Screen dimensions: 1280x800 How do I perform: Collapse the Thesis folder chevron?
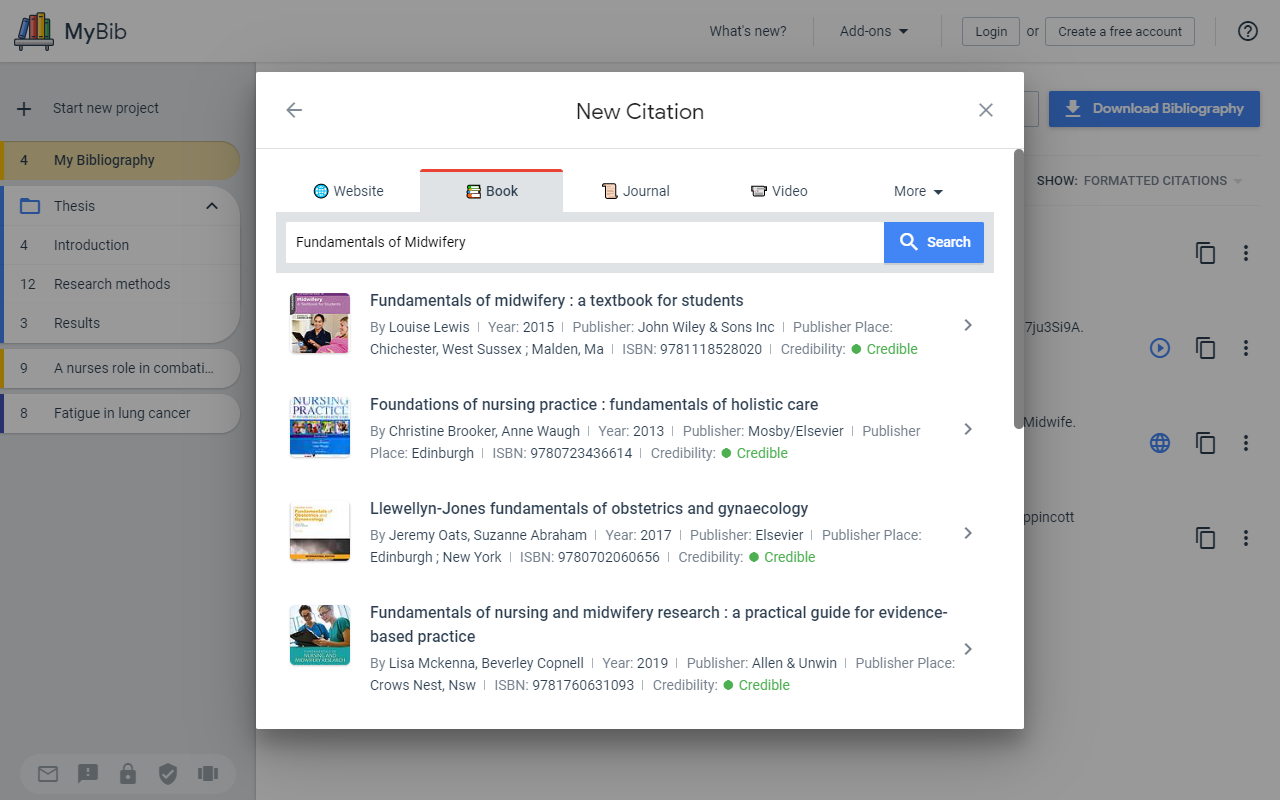(x=212, y=206)
